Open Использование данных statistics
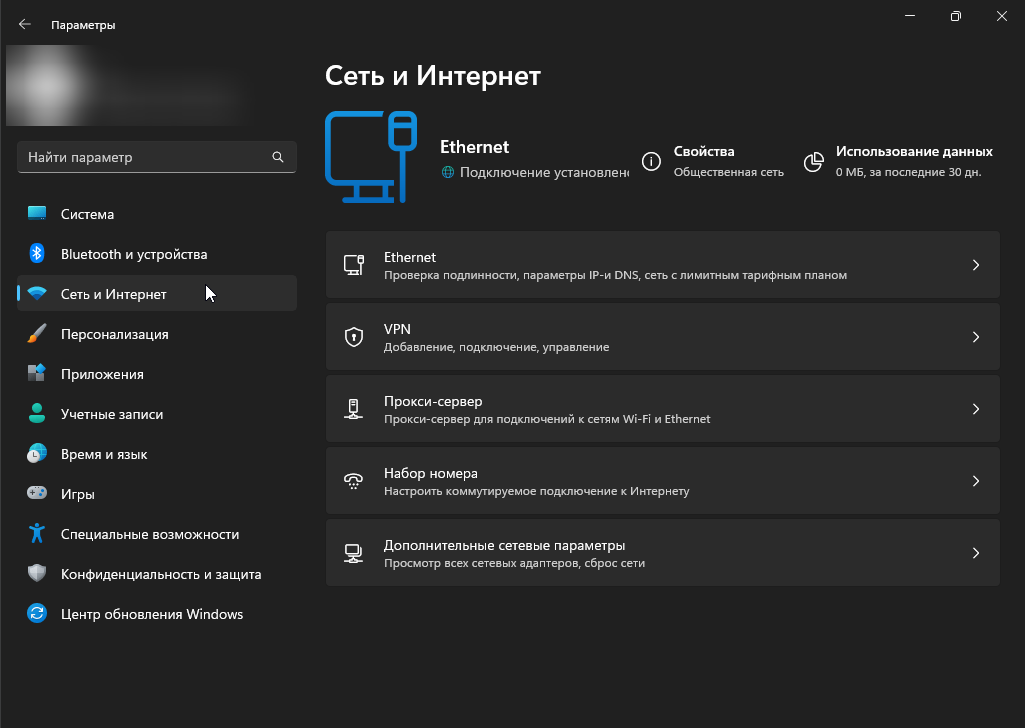This screenshot has height=728, width=1025. 913,161
